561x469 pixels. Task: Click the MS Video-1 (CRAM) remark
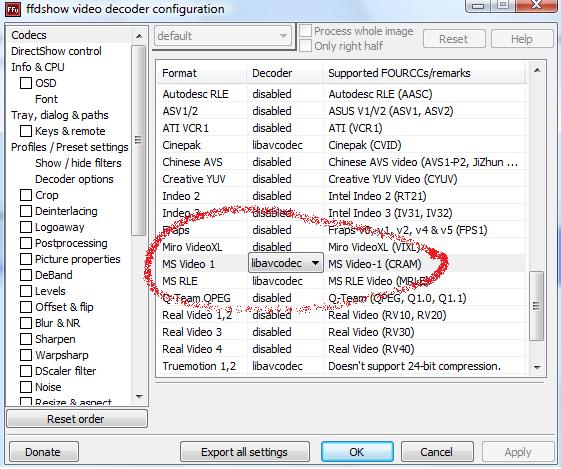[x=375, y=264]
